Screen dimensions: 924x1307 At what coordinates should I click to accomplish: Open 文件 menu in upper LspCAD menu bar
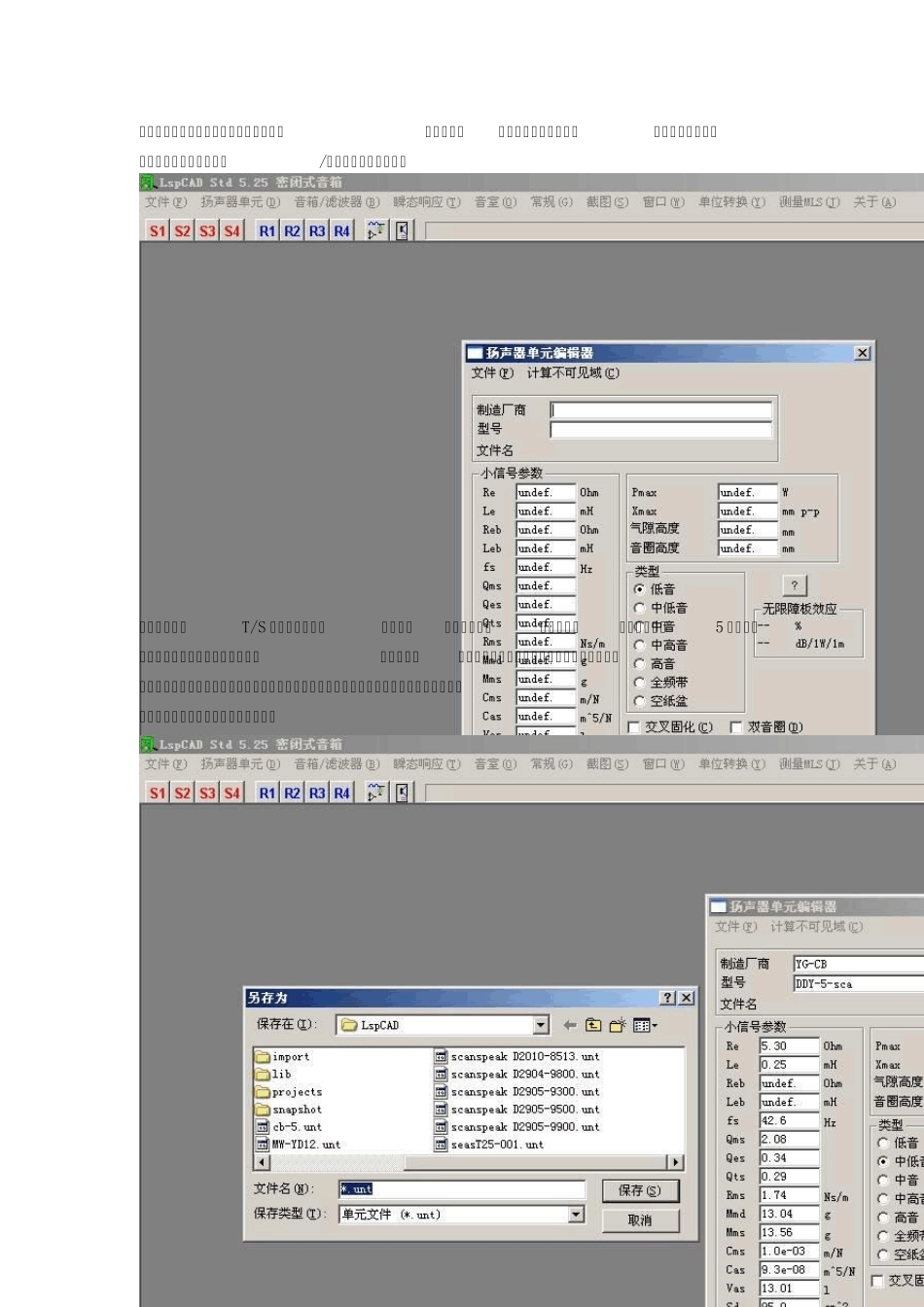(165, 202)
